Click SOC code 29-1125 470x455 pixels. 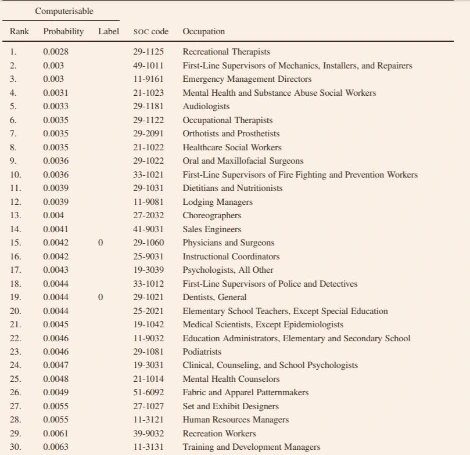(148, 52)
